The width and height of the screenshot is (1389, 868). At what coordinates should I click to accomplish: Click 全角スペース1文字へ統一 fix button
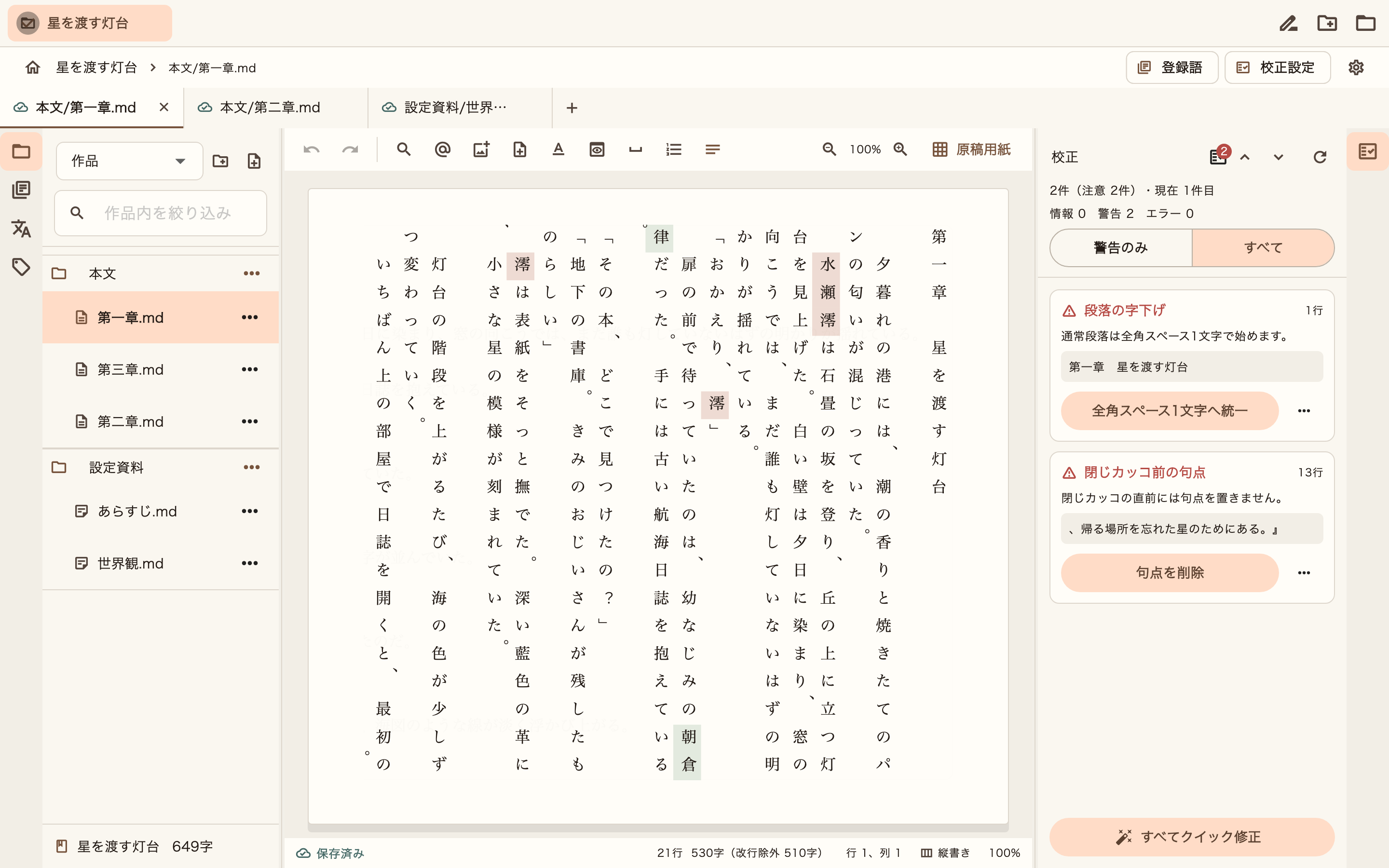coord(1170,411)
